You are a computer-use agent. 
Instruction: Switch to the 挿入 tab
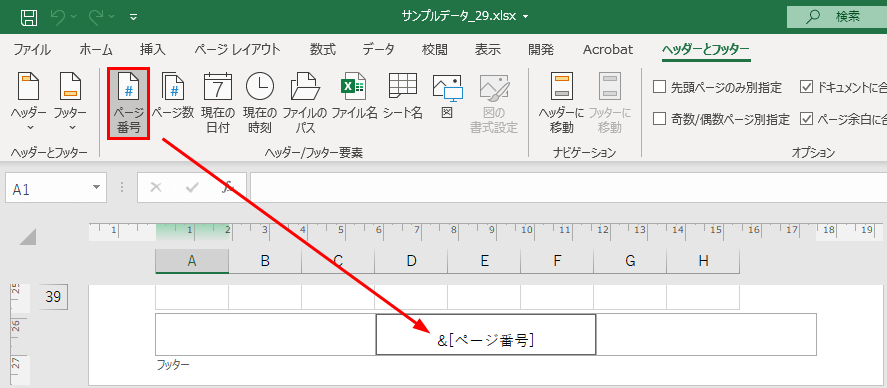[x=153, y=50]
